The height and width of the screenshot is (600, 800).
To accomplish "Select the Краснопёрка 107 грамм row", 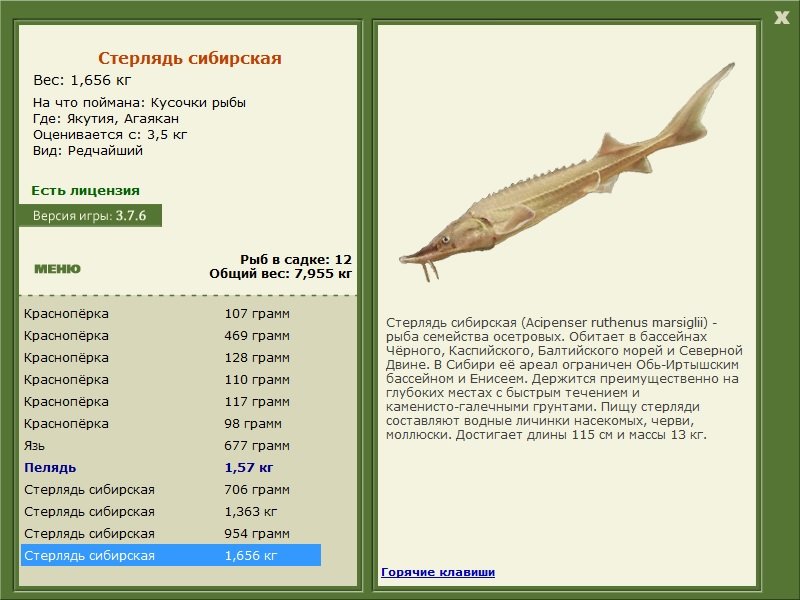I will (x=171, y=313).
